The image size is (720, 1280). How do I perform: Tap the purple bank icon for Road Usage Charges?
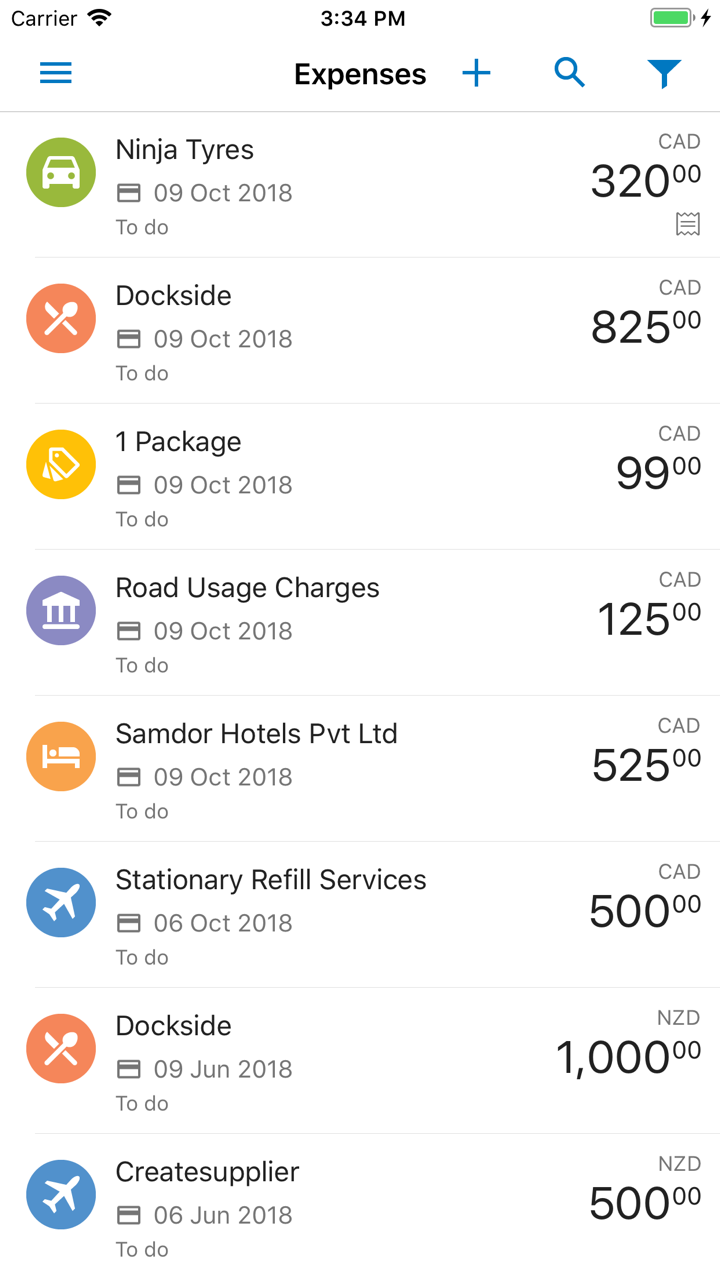click(x=61, y=611)
